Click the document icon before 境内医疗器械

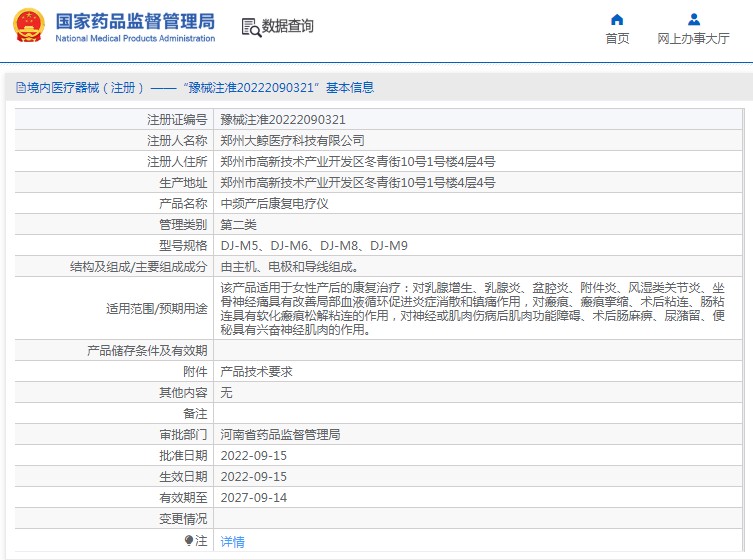pos(21,87)
